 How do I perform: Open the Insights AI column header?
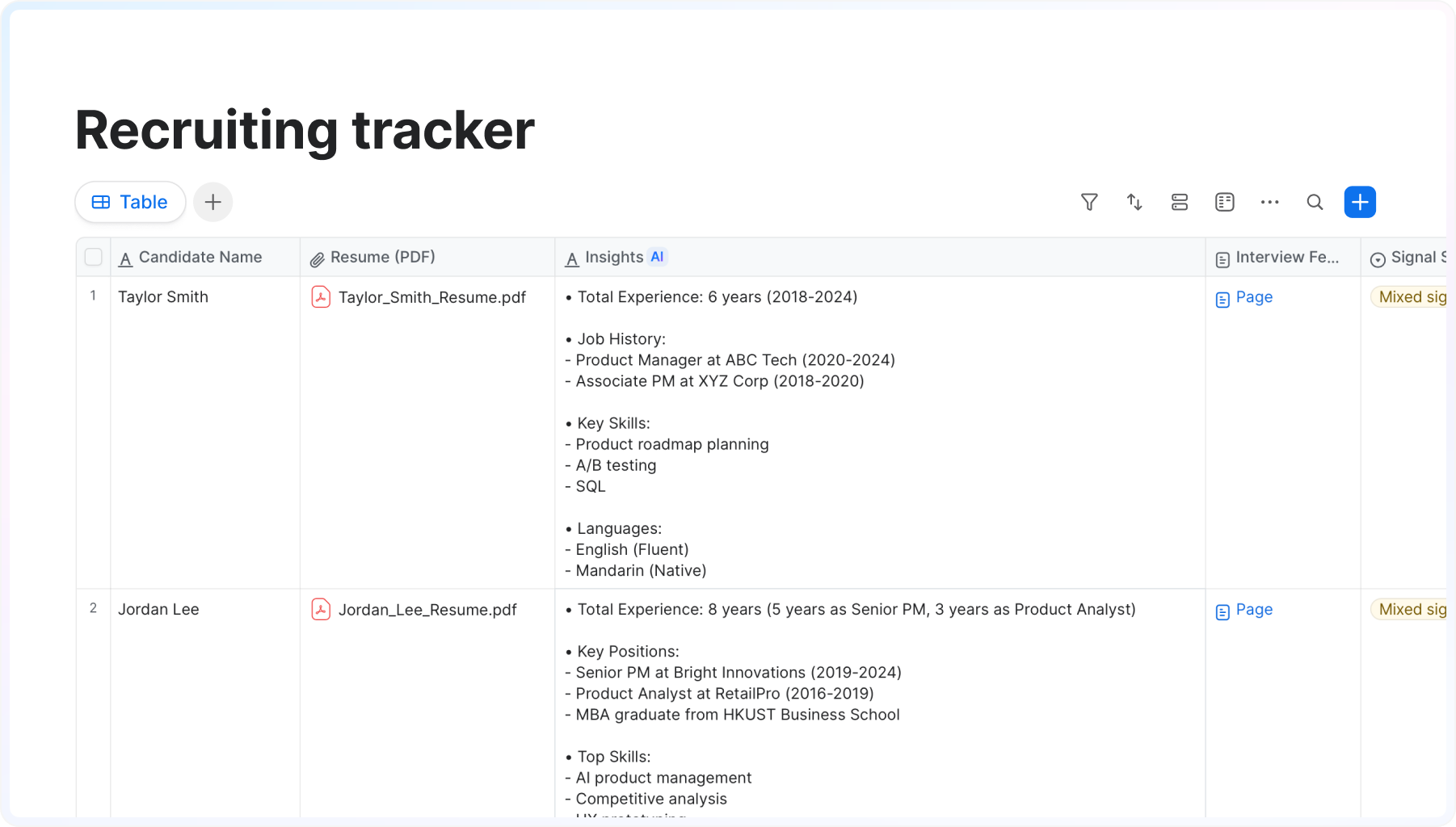(614, 257)
